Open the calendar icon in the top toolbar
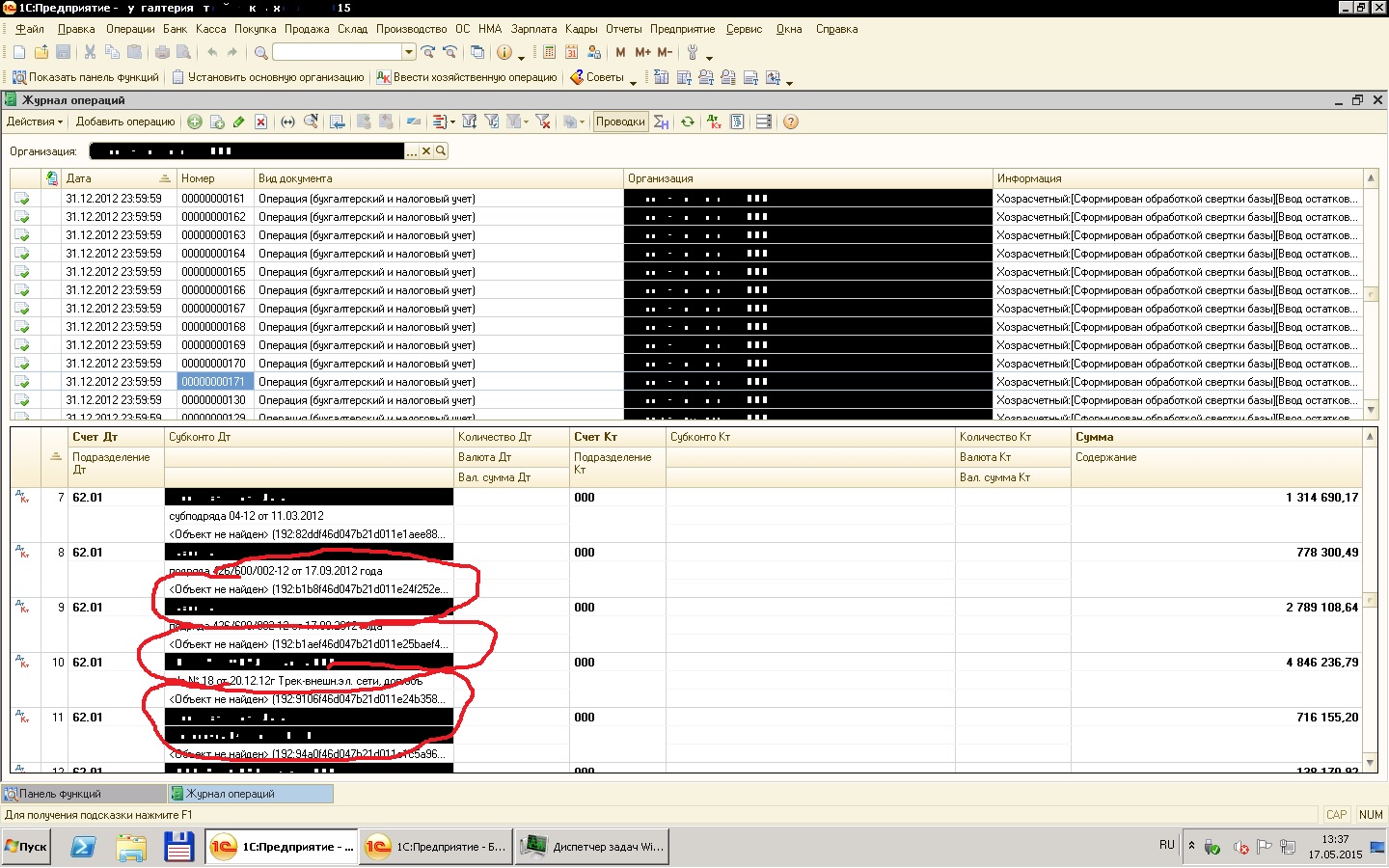1389x868 pixels. pyautogui.click(x=571, y=52)
